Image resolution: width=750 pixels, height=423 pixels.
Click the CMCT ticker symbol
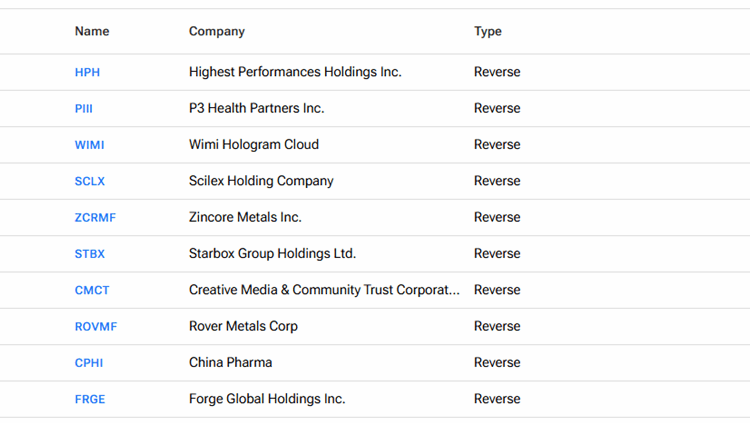(92, 290)
